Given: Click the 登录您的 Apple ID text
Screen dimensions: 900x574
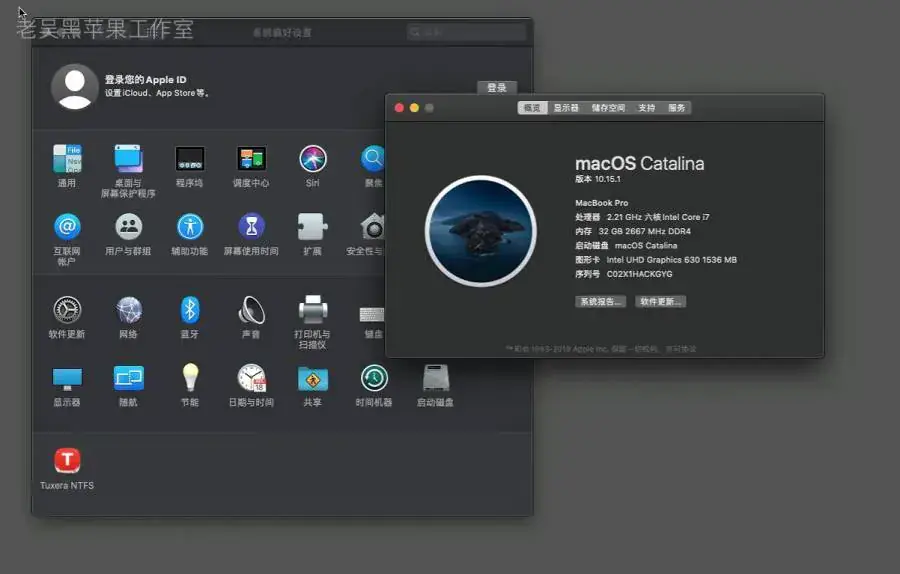Looking at the screenshot, I should (x=145, y=80).
